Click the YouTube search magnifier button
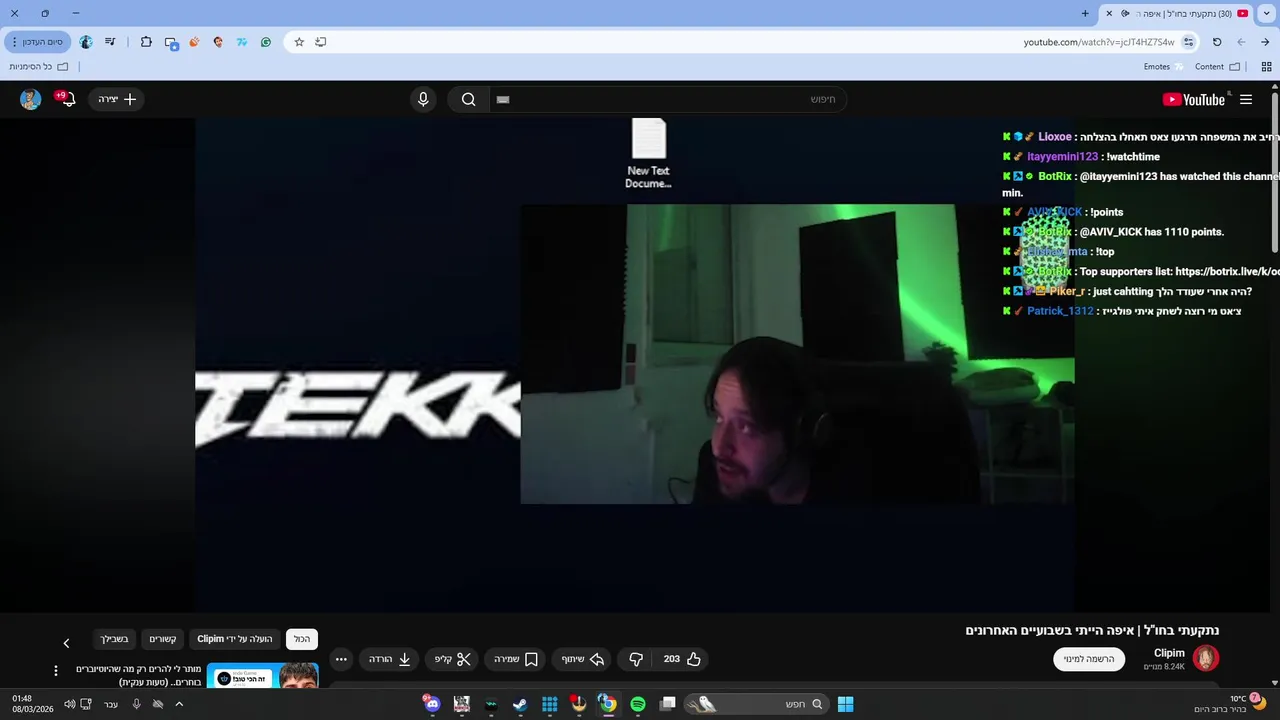This screenshot has width=1280, height=720. [x=468, y=99]
